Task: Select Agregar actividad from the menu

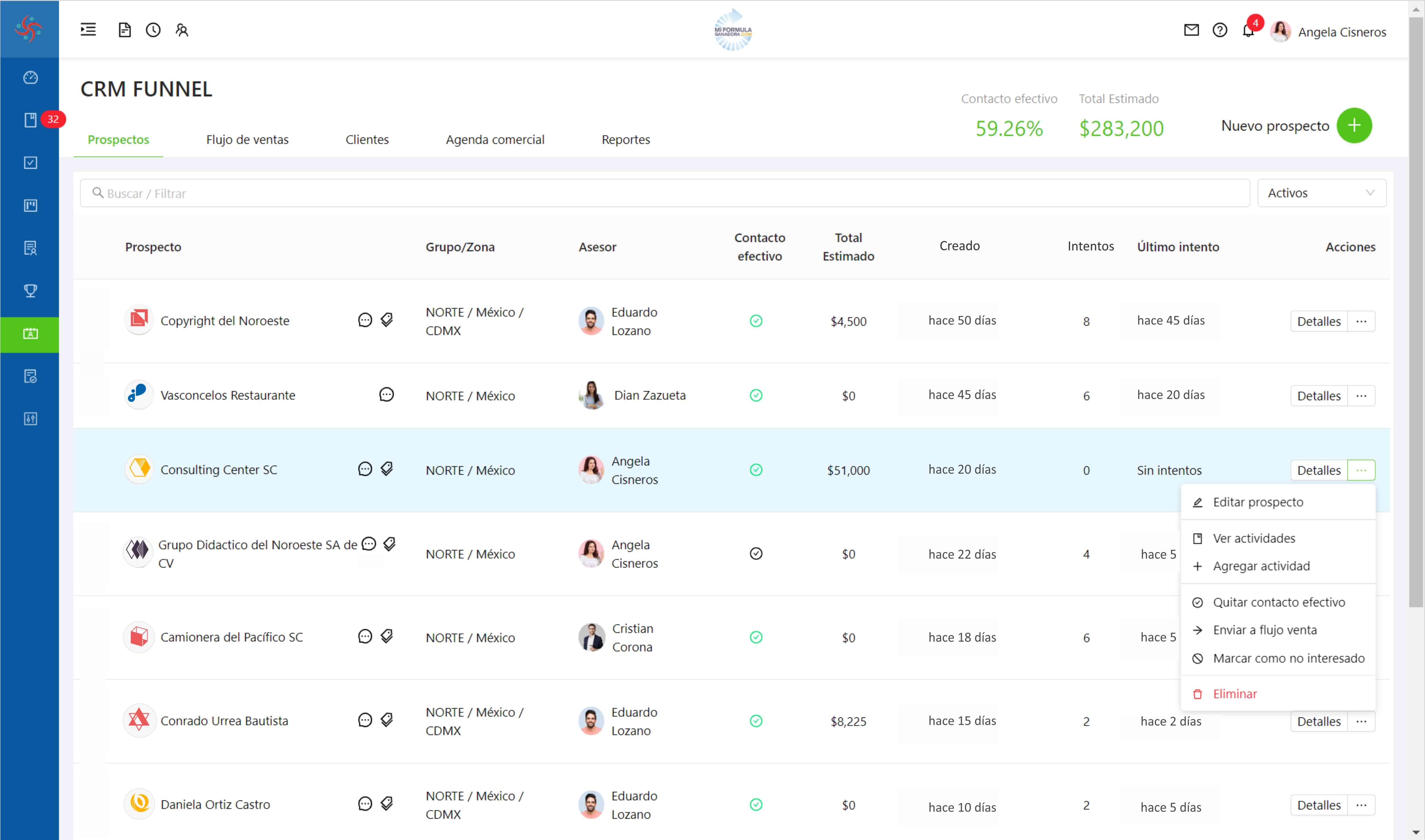Action: [x=1278, y=566]
